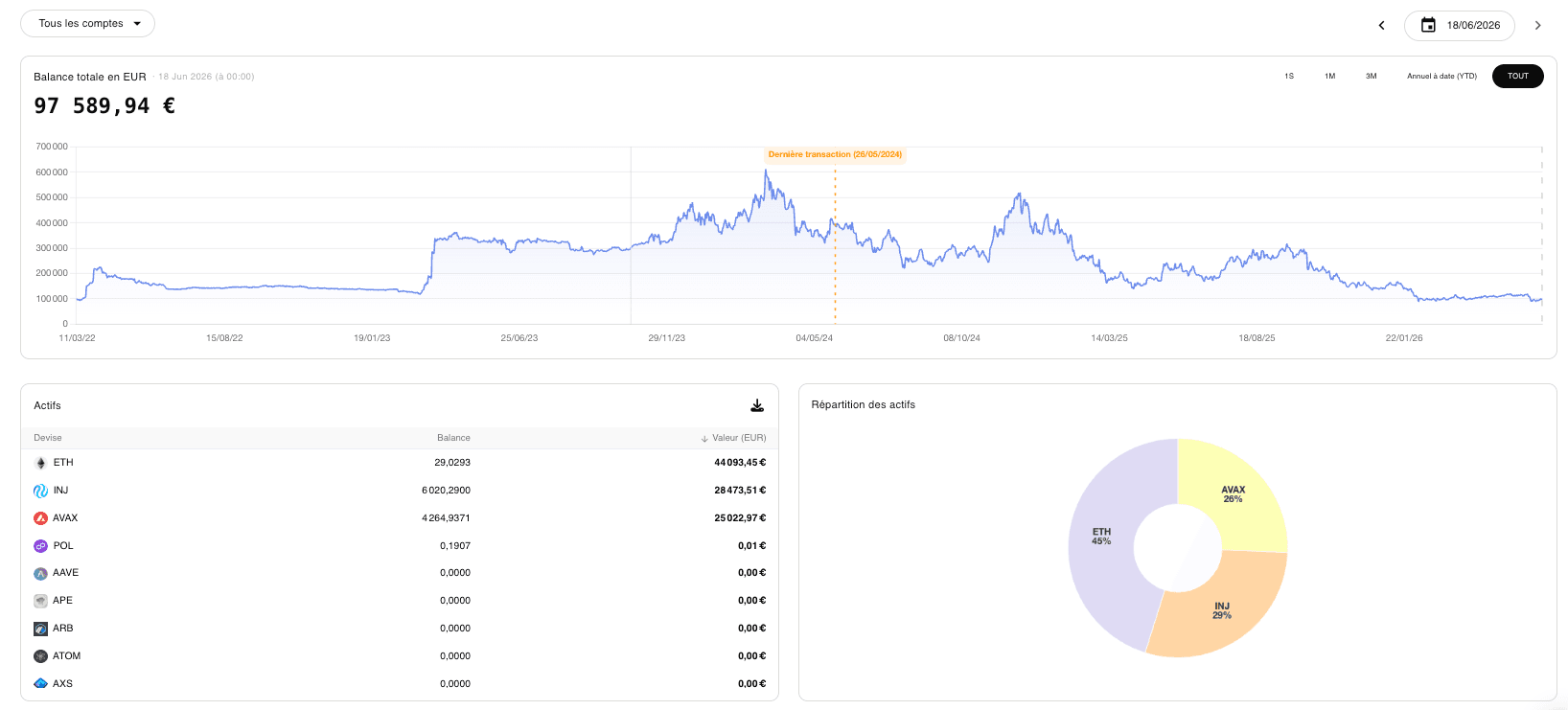
Task: Click the AVAX value 25 022,97 €
Action: tap(740, 518)
